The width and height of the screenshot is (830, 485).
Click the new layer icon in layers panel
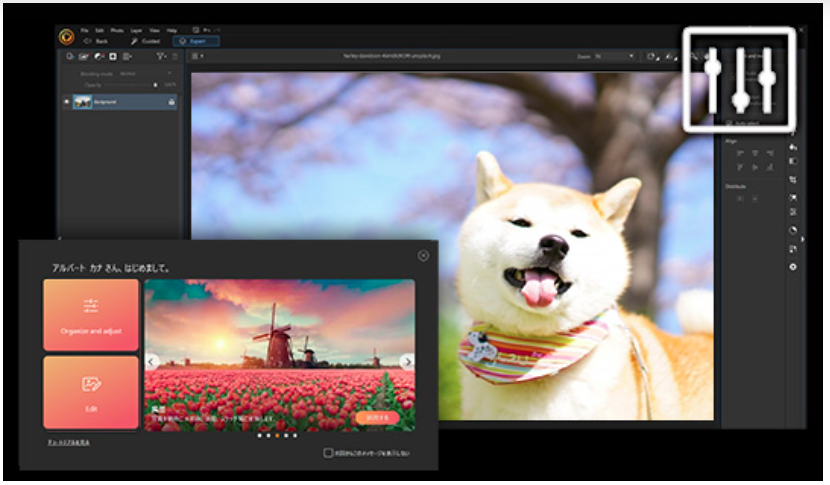point(71,57)
